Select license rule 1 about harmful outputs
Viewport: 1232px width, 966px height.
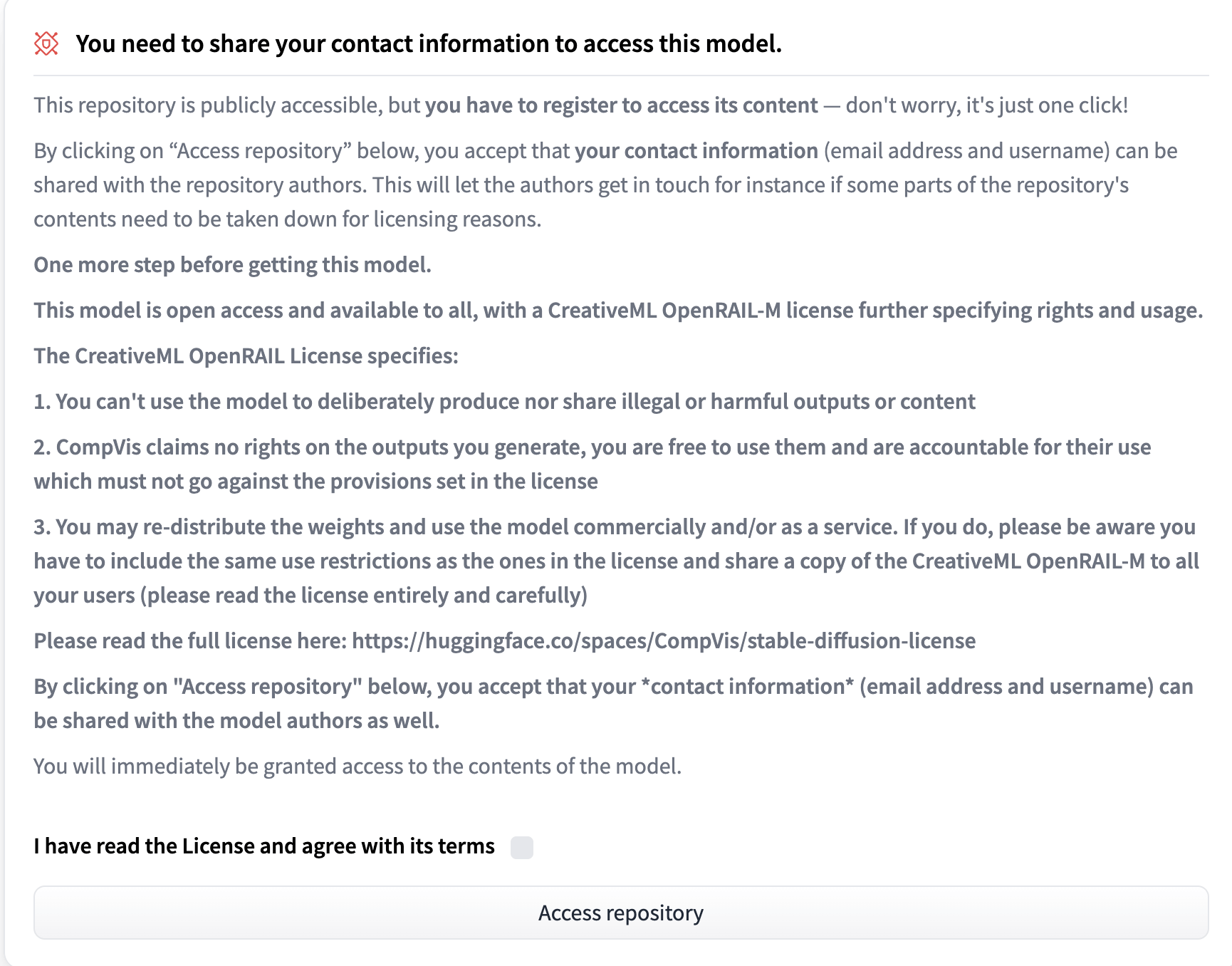[x=504, y=402]
